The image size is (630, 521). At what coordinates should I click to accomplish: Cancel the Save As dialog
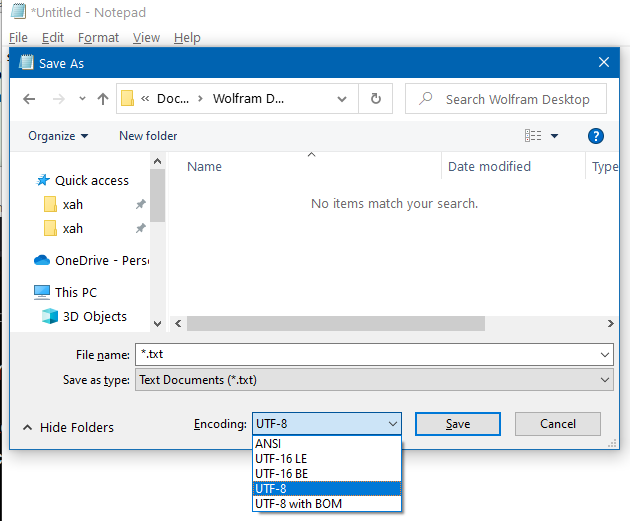coord(558,424)
